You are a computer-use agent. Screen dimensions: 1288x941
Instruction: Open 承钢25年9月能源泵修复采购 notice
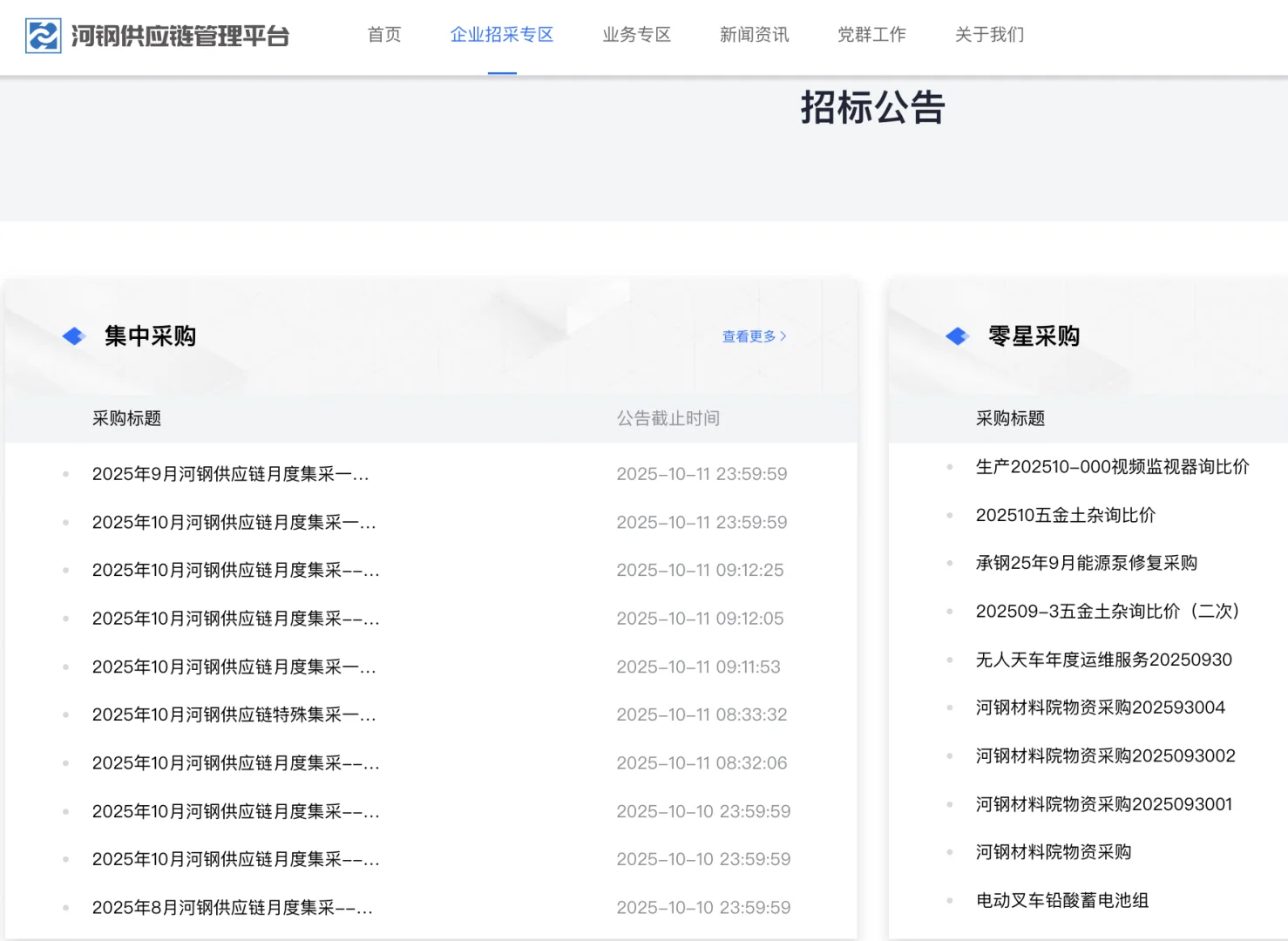pyautogui.click(x=1087, y=563)
